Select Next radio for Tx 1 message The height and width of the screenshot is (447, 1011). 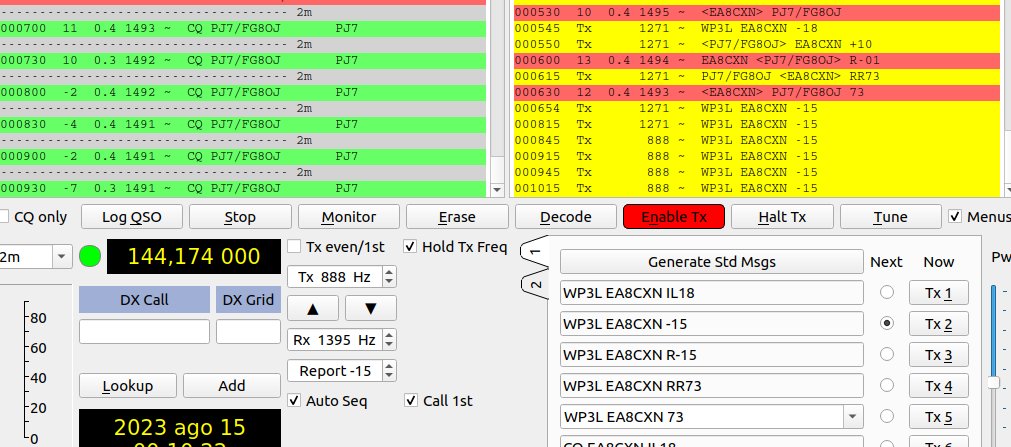pos(887,292)
